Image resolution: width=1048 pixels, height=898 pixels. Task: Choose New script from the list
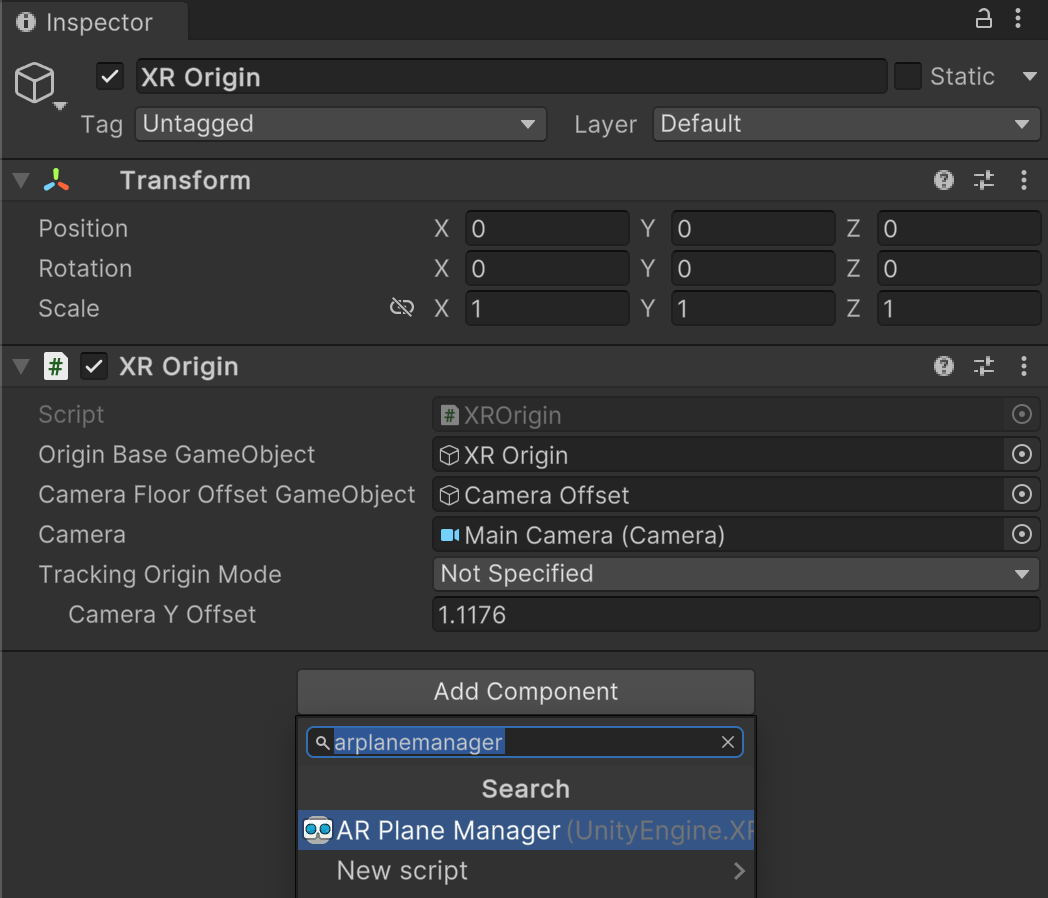[x=402, y=871]
